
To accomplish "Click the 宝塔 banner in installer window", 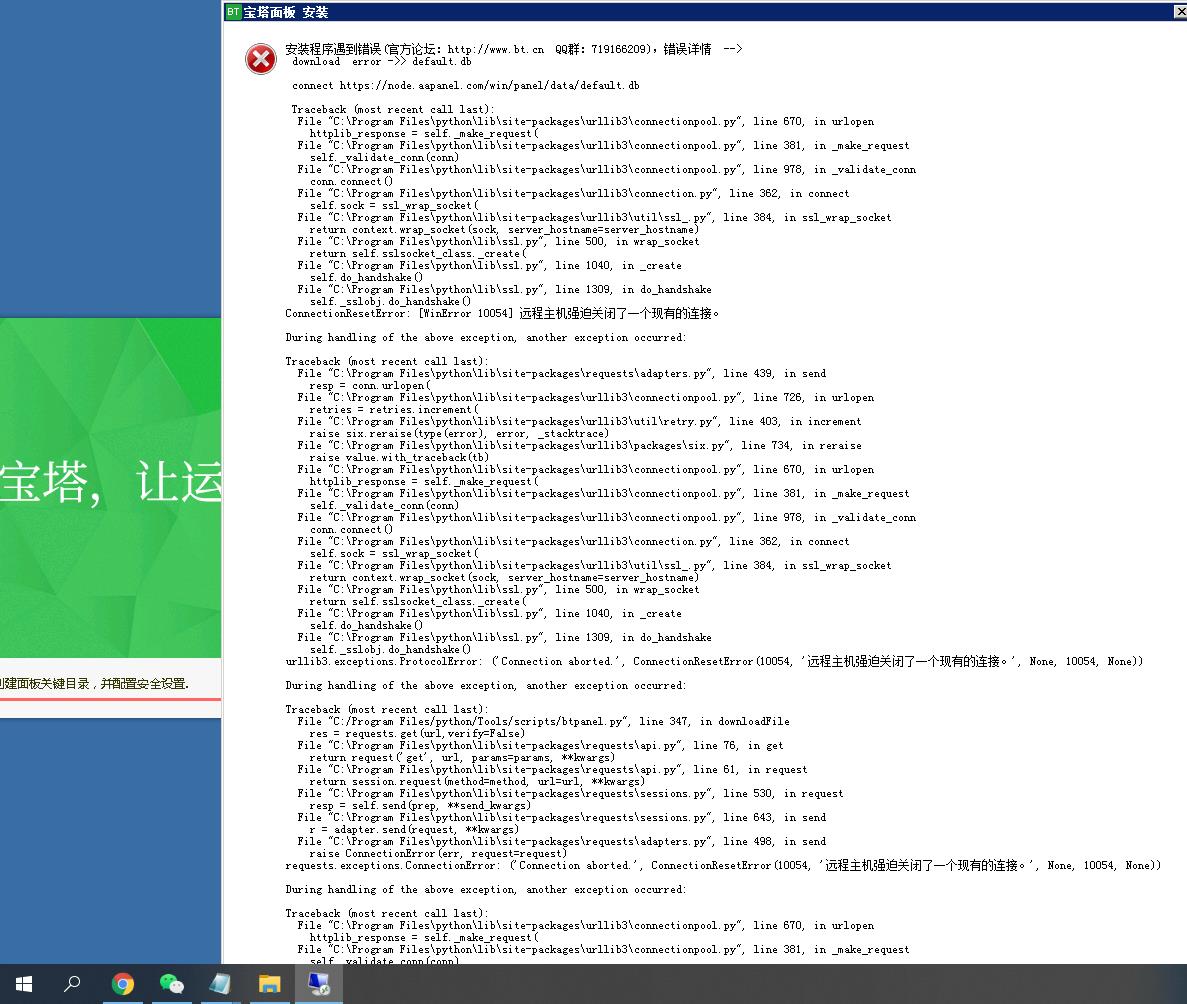I will click(x=111, y=487).
